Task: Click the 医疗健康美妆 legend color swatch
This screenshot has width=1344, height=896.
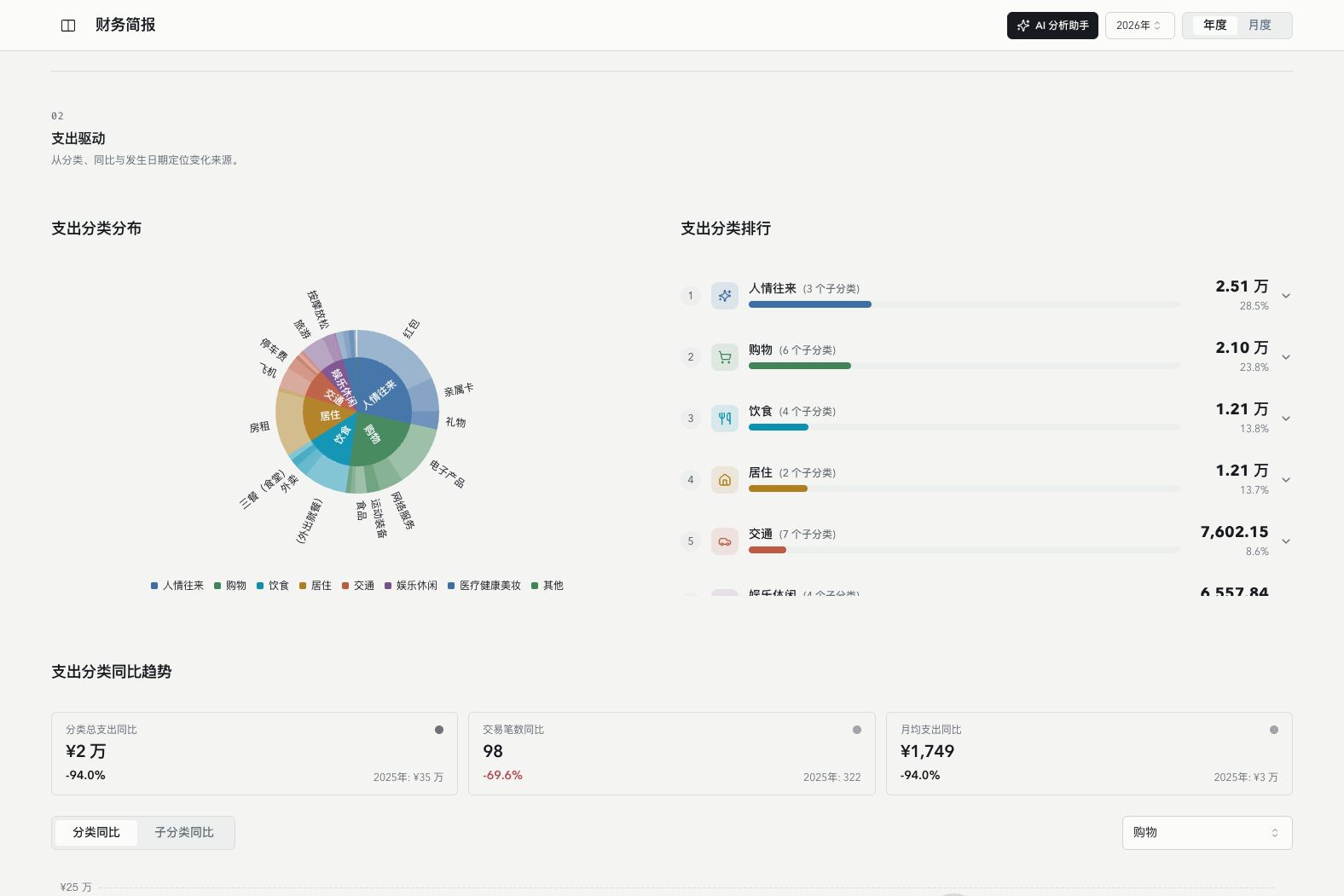Action: pyautogui.click(x=451, y=586)
